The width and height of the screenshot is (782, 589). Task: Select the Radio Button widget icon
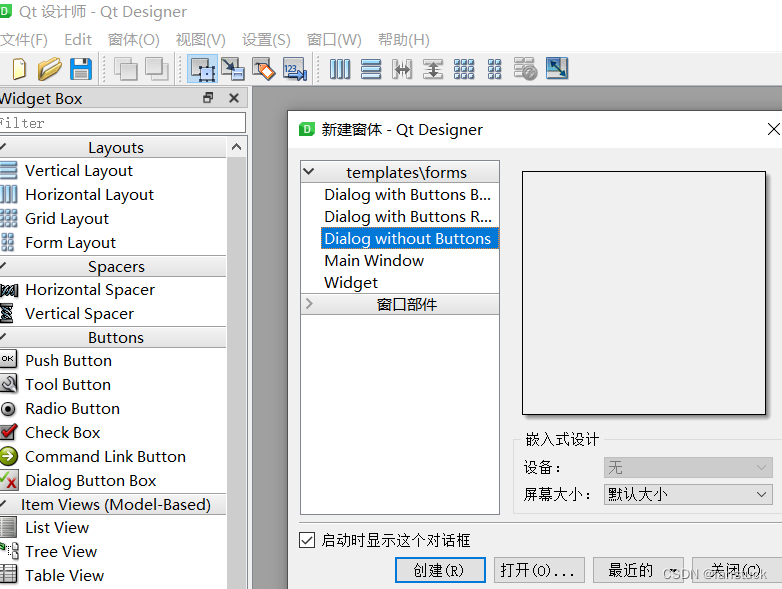click(8, 409)
